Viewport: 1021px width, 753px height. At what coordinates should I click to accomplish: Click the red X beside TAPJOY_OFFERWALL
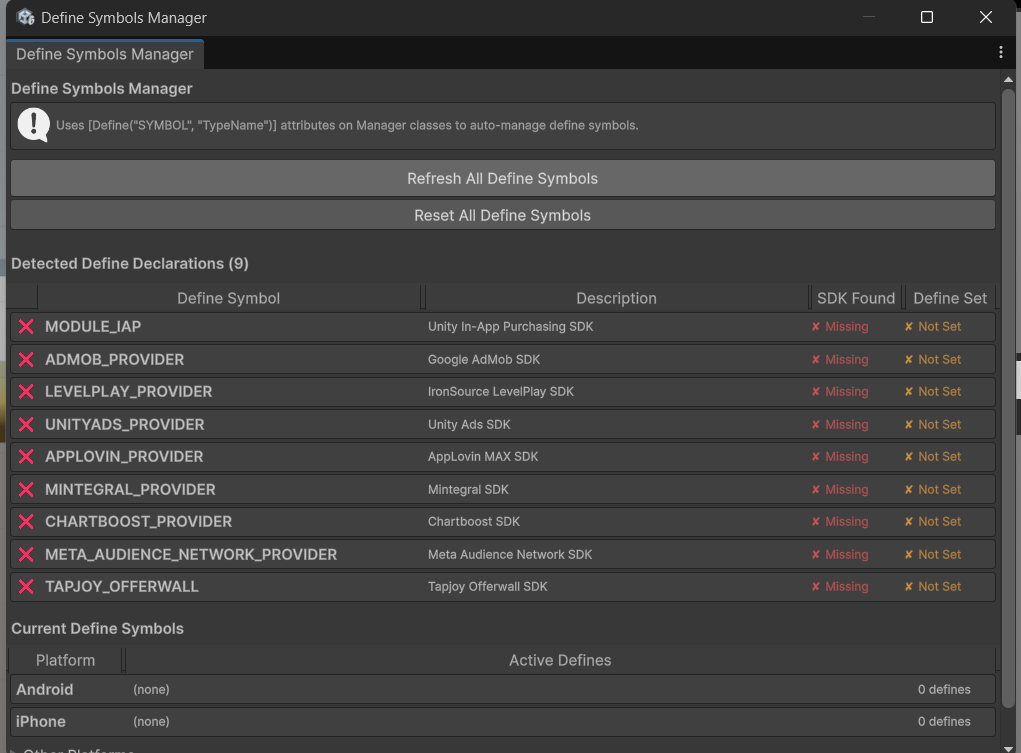coord(26,586)
